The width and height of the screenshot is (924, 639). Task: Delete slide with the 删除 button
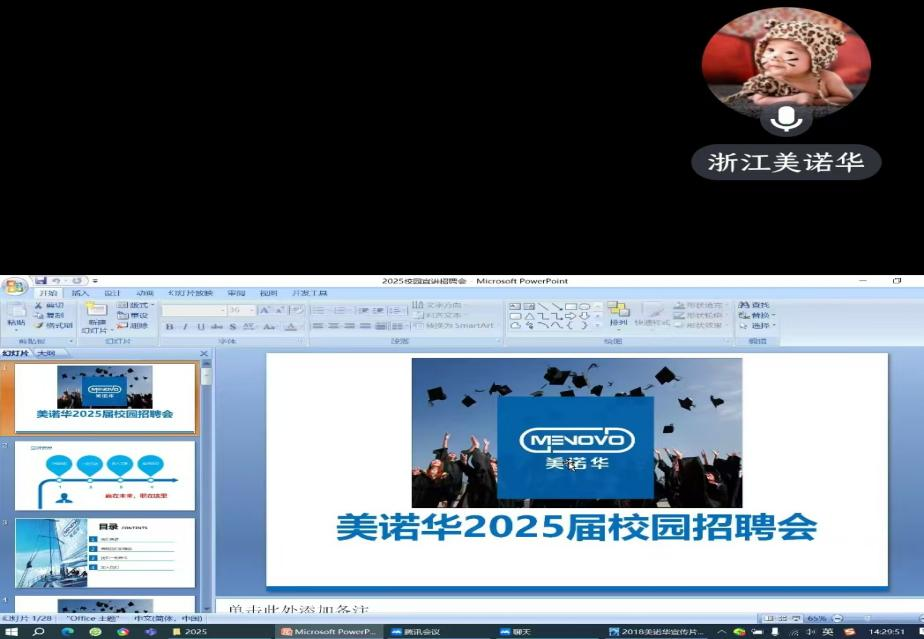click(x=133, y=325)
